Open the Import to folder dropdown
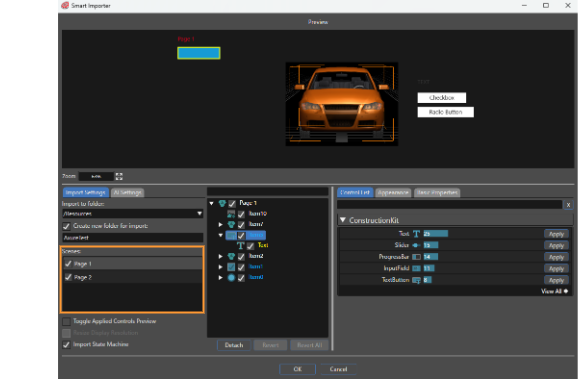Image resolution: width=578 pixels, height=379 pixels. coord(199,213)
